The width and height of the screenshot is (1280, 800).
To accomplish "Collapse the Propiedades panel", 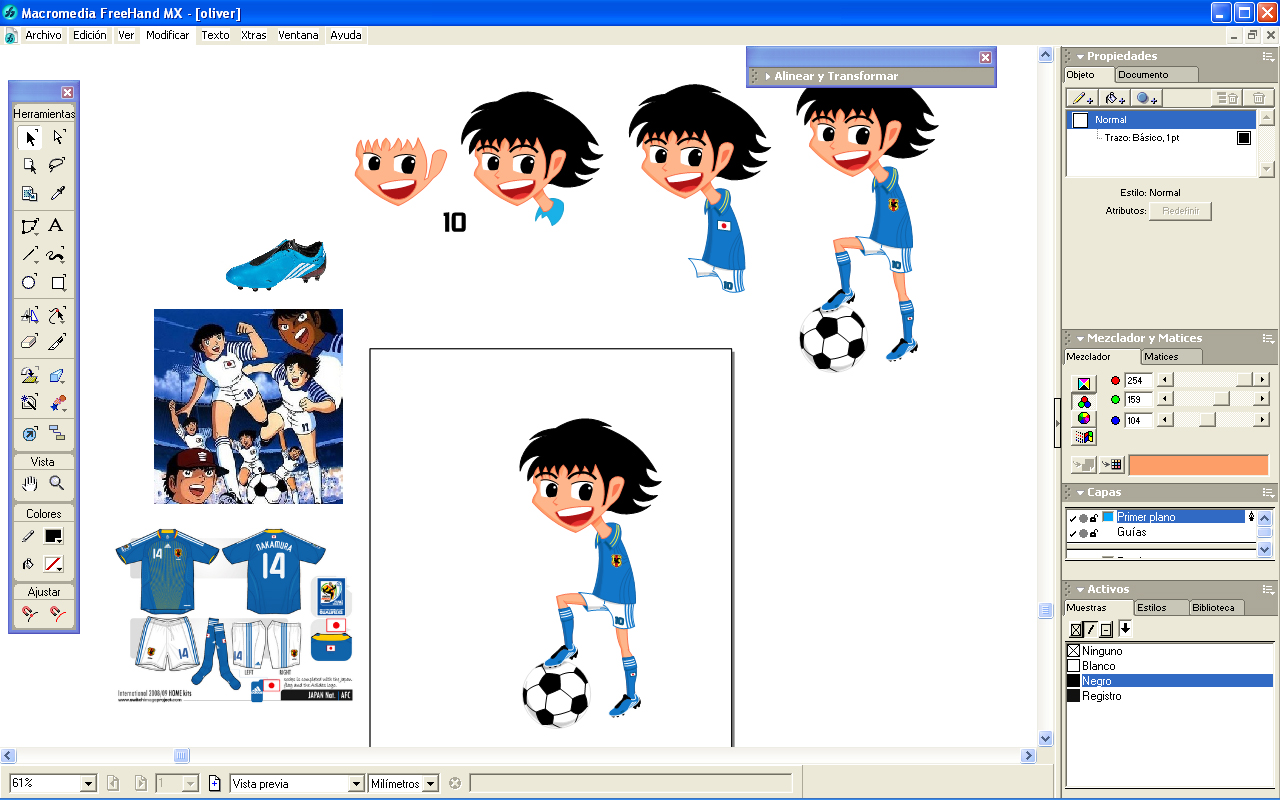I will coord(1080,57).
